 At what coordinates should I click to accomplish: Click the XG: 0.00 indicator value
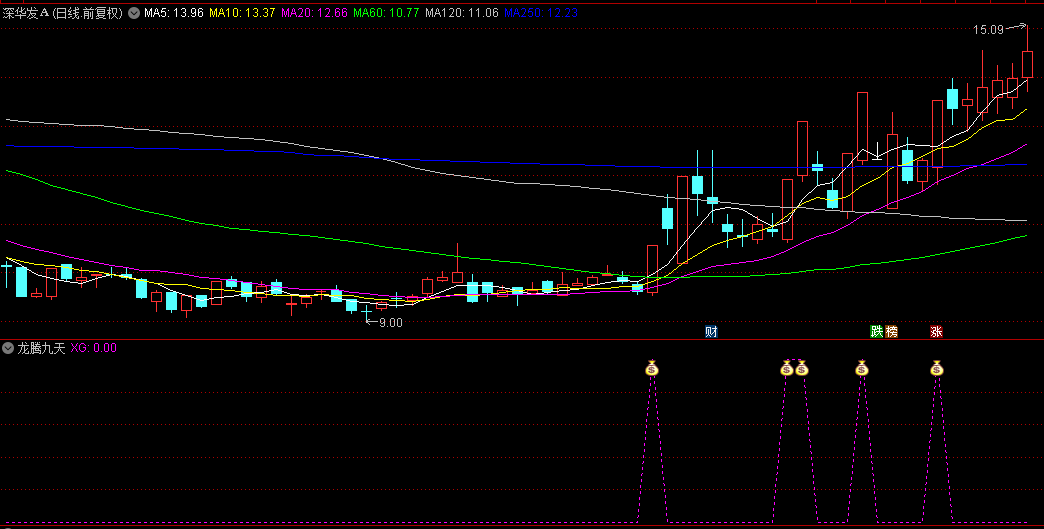(94, 347)
